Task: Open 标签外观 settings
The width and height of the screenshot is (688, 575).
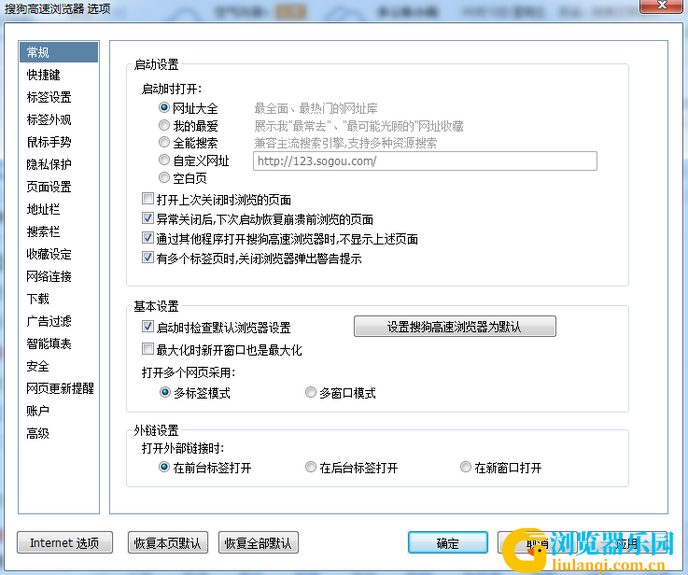Action: (49, 120)
